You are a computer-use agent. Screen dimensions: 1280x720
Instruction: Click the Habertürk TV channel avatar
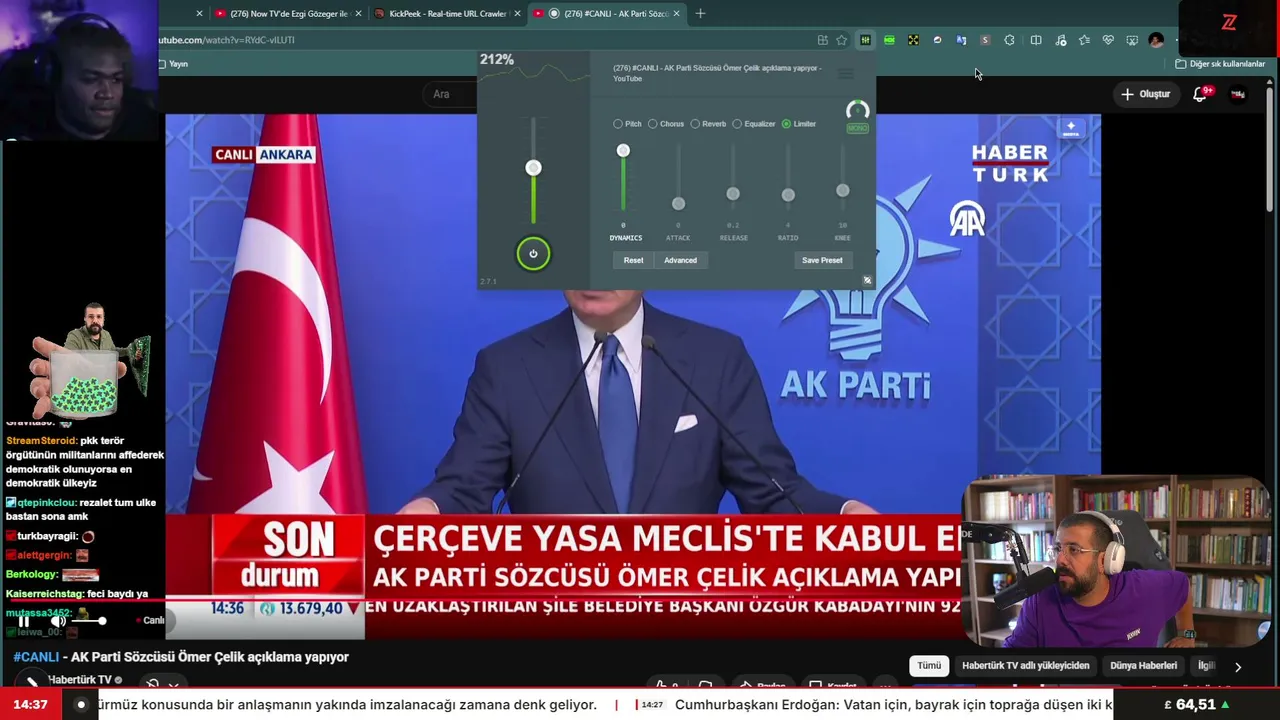(30, 682)
